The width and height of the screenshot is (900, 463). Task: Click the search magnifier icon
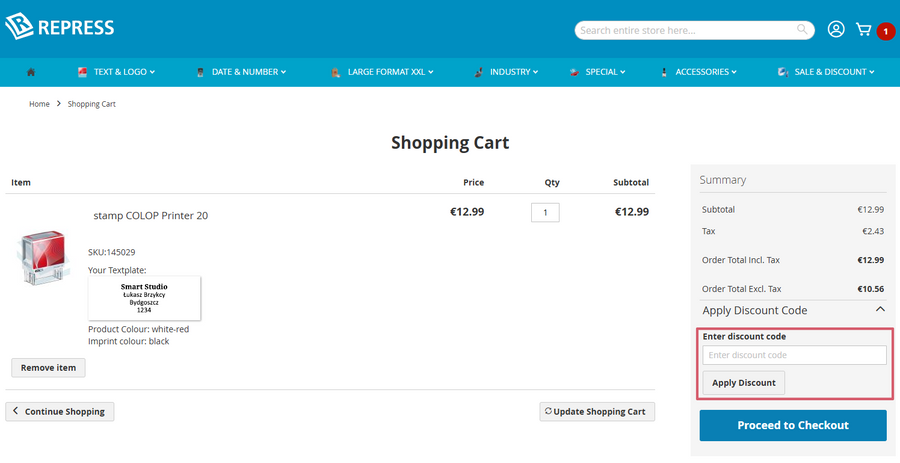[x=802, y=30]
